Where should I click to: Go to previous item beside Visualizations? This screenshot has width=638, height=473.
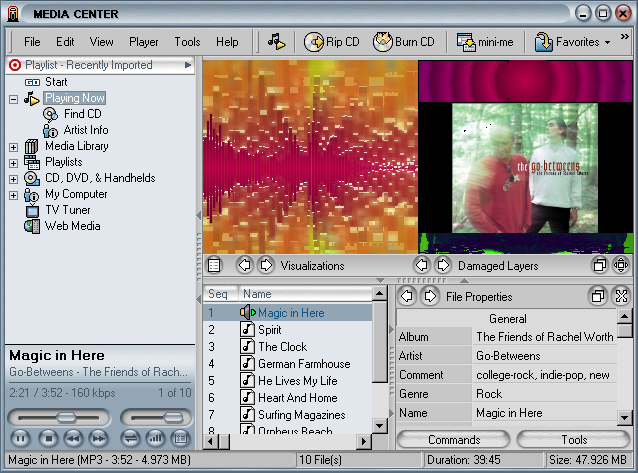pos(245,265)
